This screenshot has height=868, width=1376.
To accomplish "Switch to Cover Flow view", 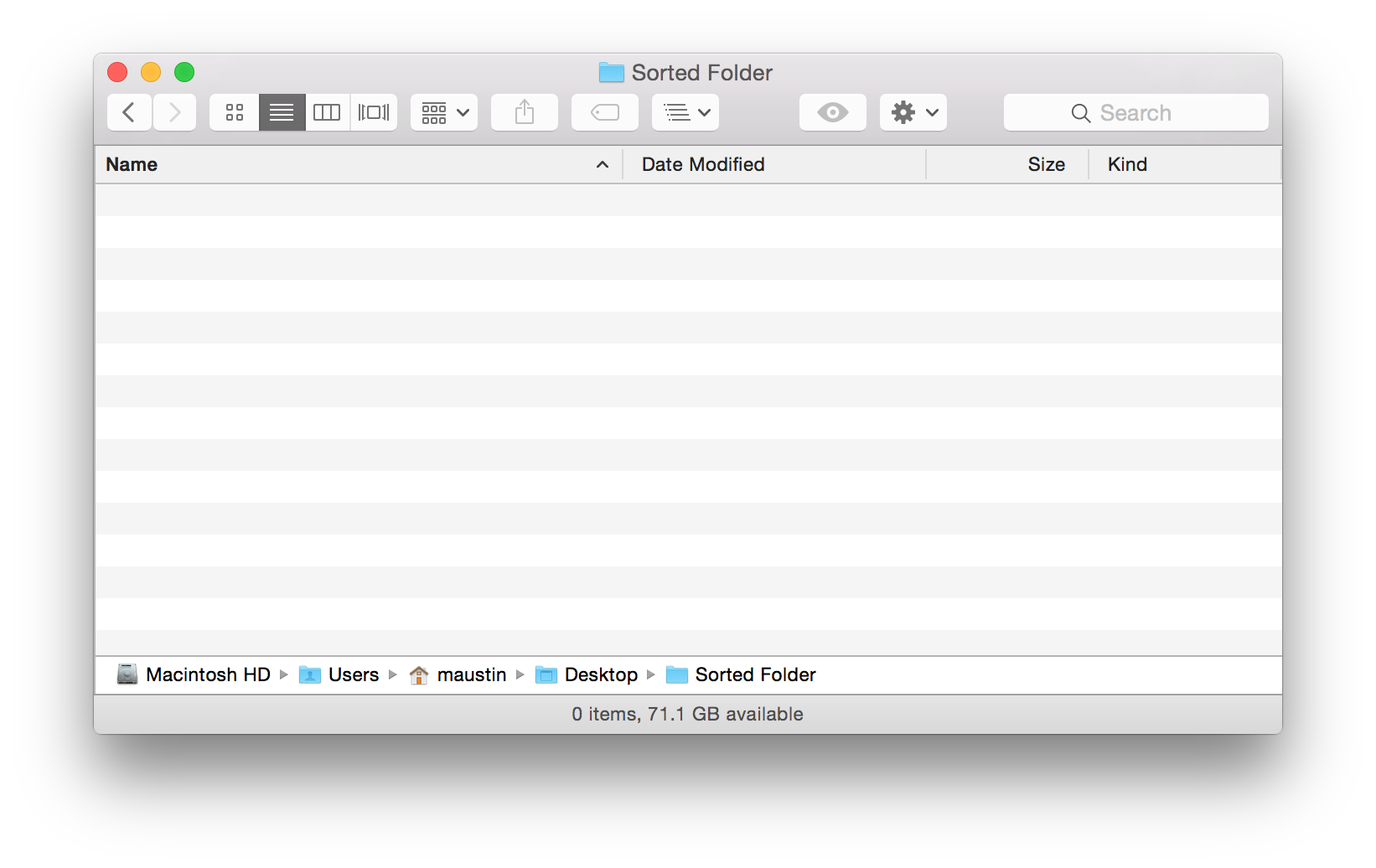I will click(x=374, y=112).
